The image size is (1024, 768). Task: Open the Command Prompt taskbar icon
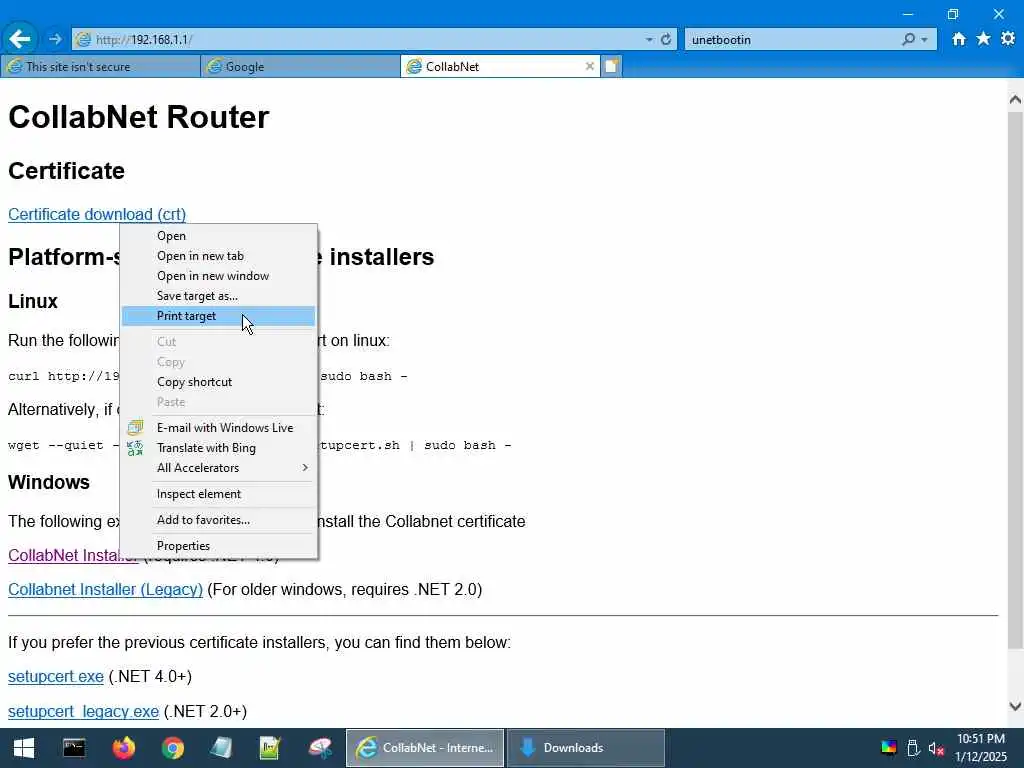click(x=74, y=748)
